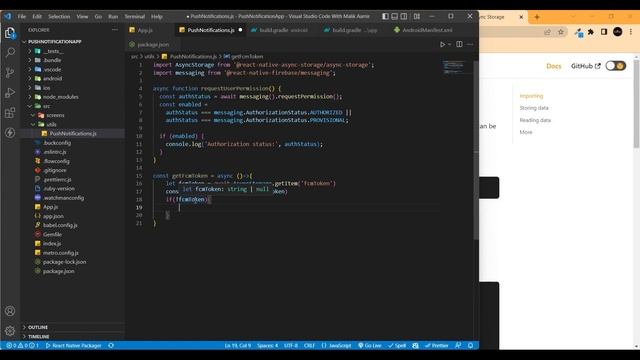
Task: Expand the android folder
Action: point(53,78)
